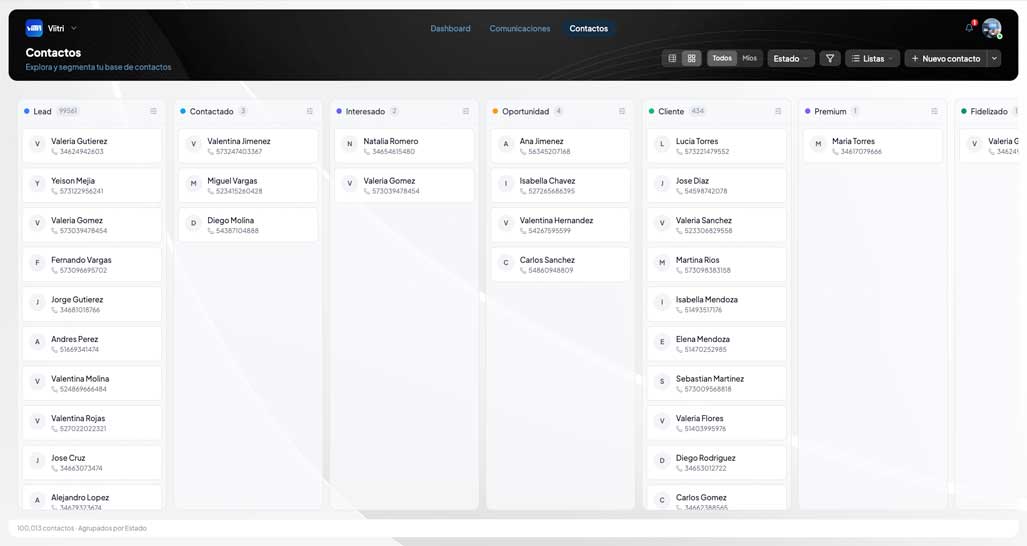Select the Mios contacts toggle
The image size is (1027, 546).
749,58
